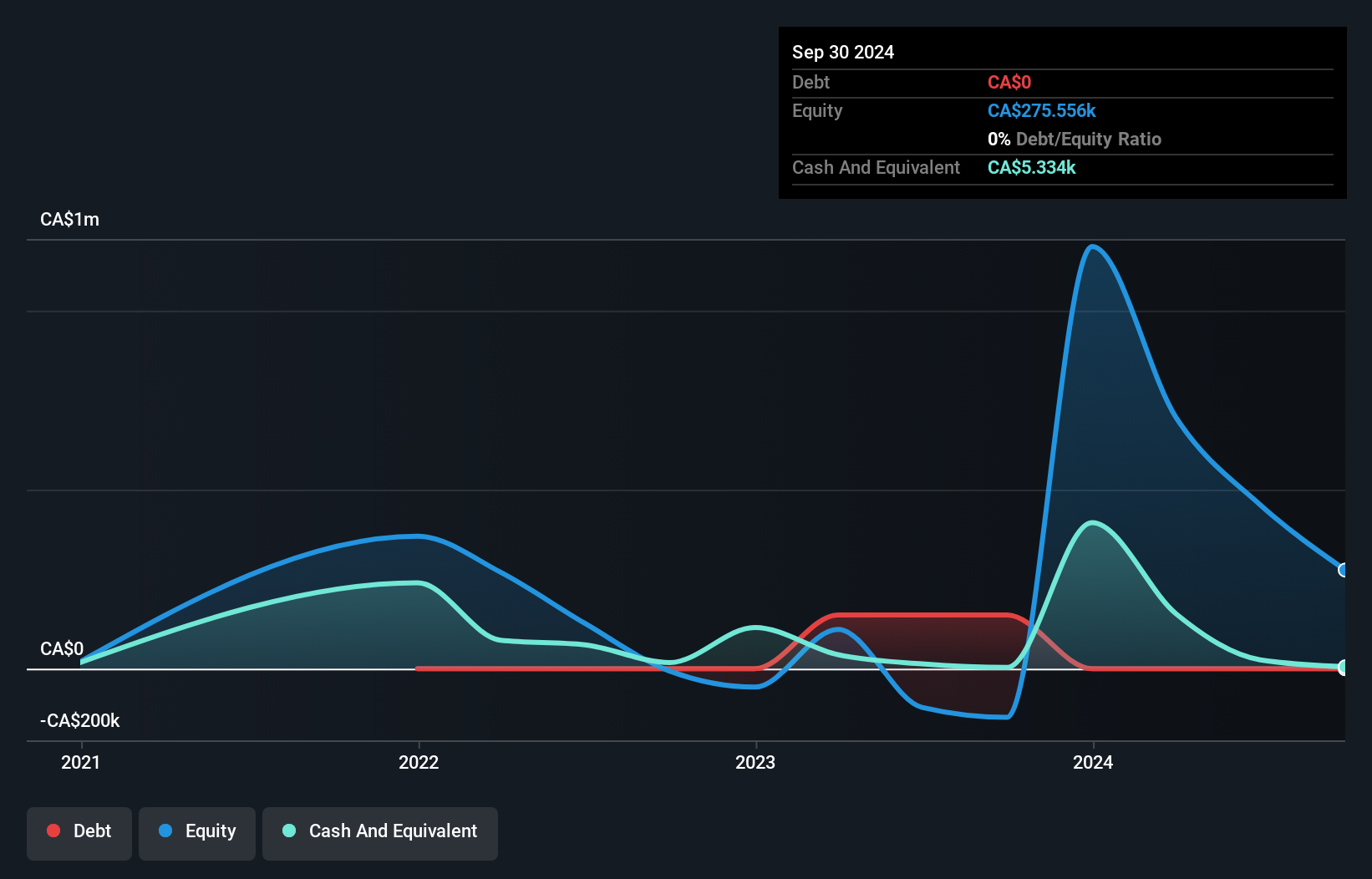Click the red Debt plateau in 2023
1372x879 pixels.
(x=923, y=616)
